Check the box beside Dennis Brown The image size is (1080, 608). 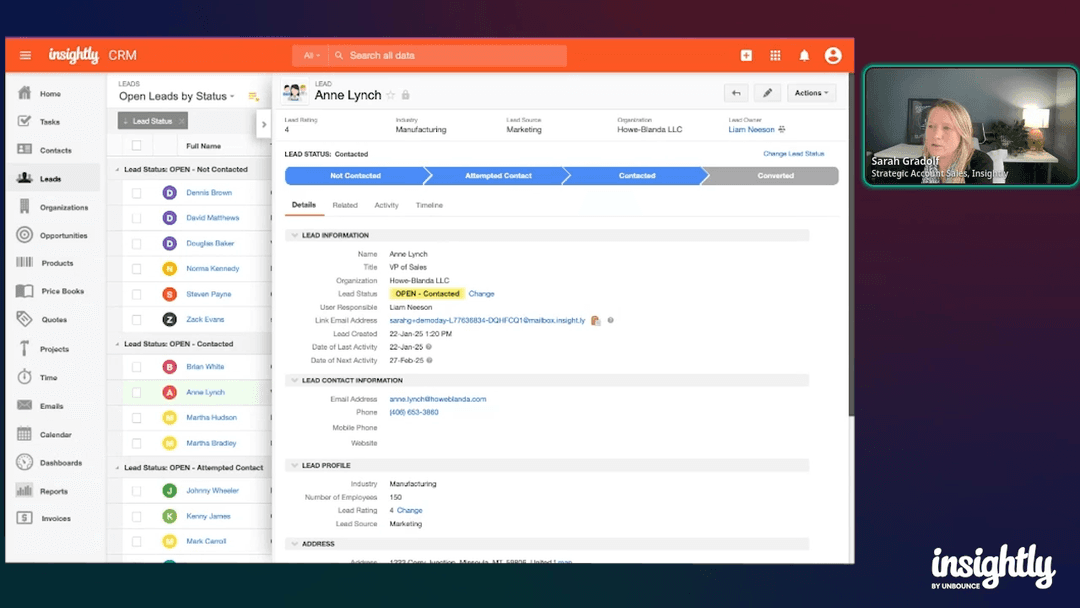pyautogui.click(x=137, y=193)
